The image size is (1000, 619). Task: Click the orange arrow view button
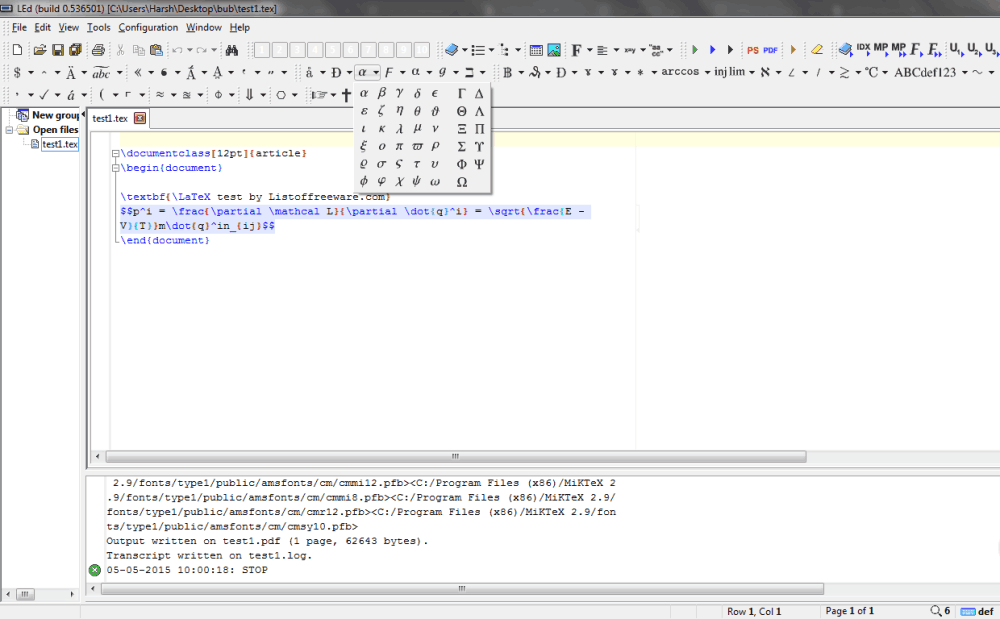point(793,50)
